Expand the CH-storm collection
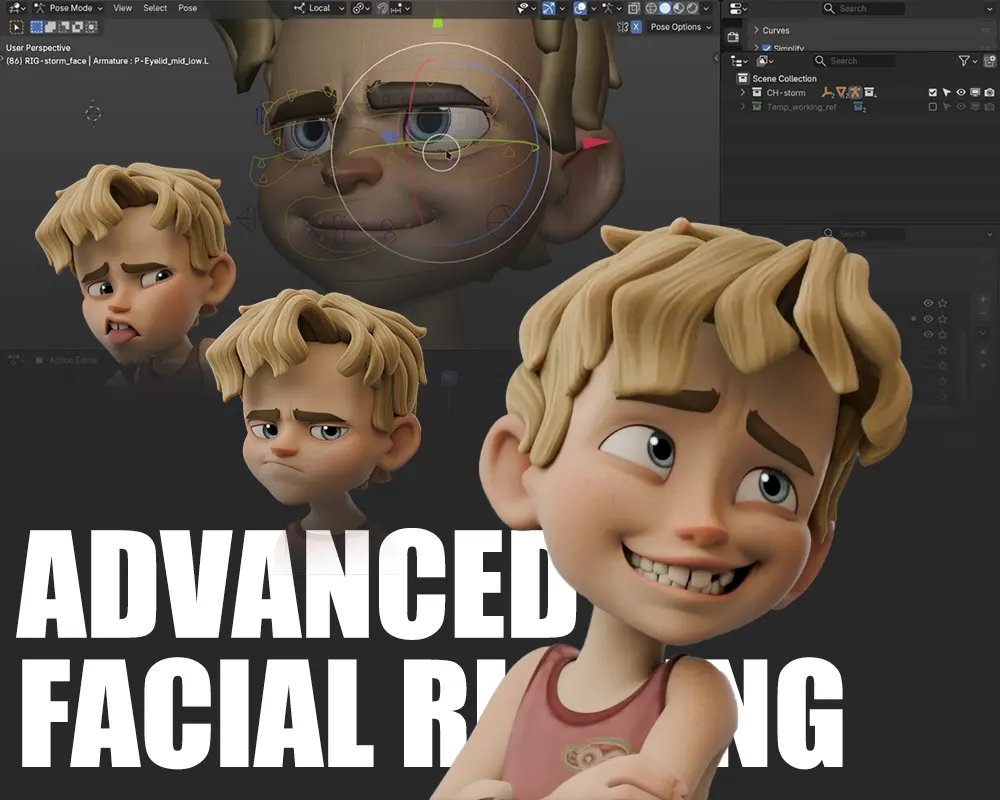Image resolution: width=1000 pixels, height=800 pixels. pos(742,93)
